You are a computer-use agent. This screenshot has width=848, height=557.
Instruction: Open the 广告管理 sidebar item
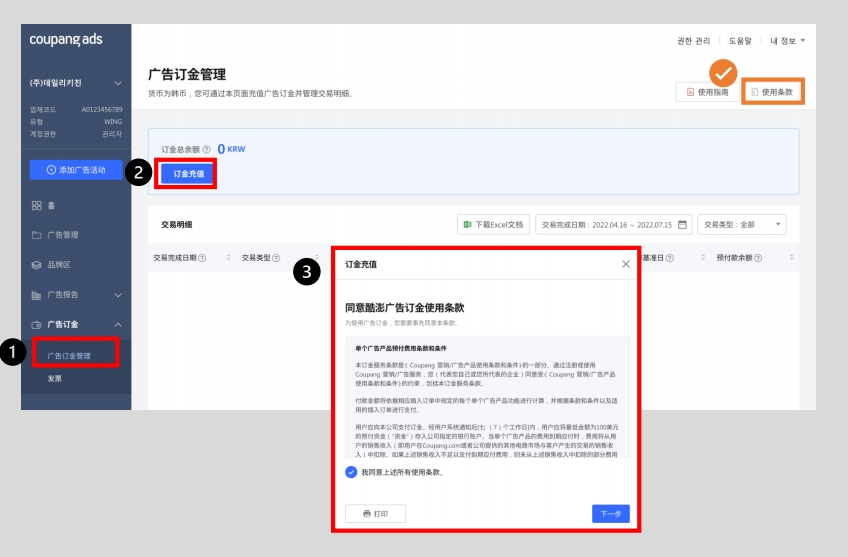click(x=63, y=235)
